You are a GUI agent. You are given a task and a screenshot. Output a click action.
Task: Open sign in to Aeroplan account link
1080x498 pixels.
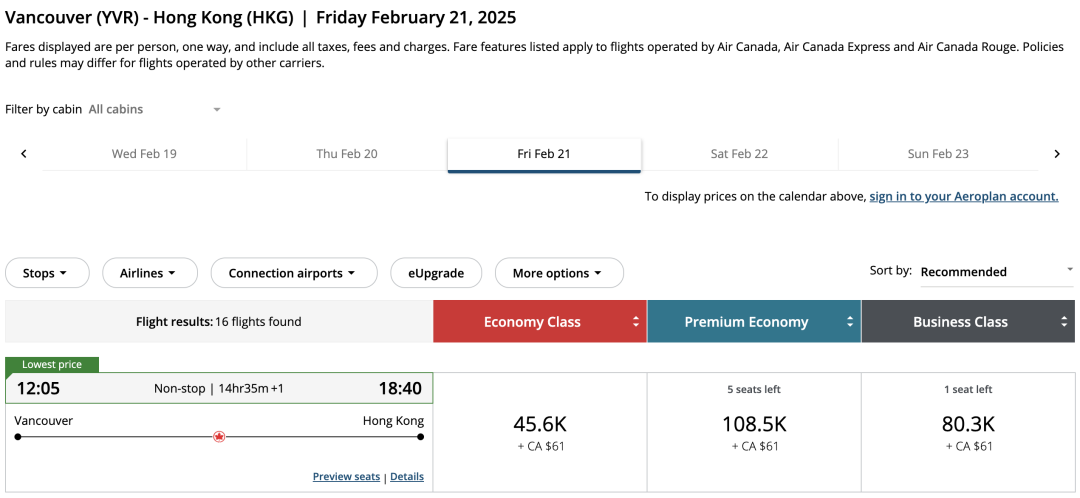(964, 196)
